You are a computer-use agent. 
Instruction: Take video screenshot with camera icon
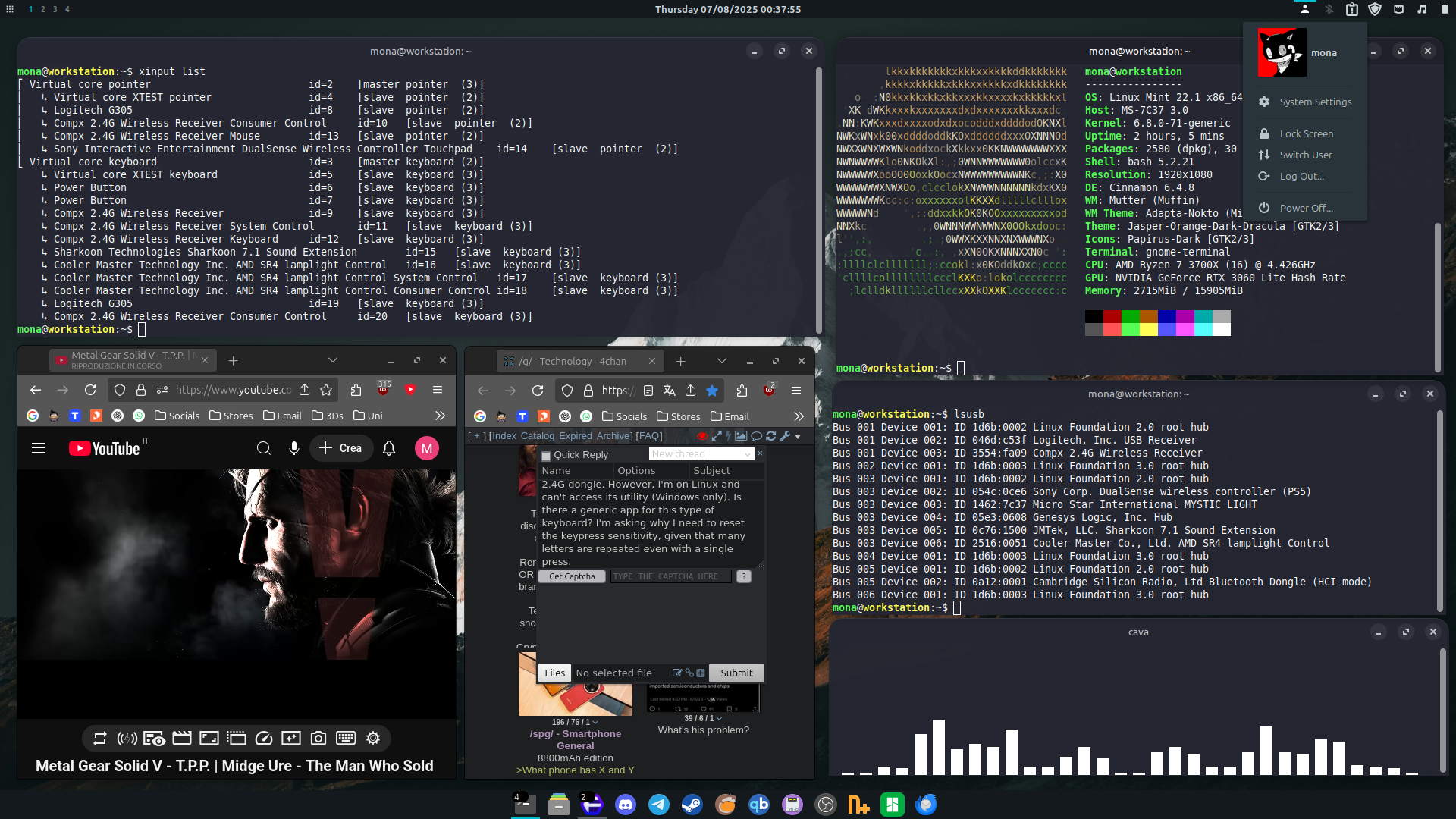318,739
